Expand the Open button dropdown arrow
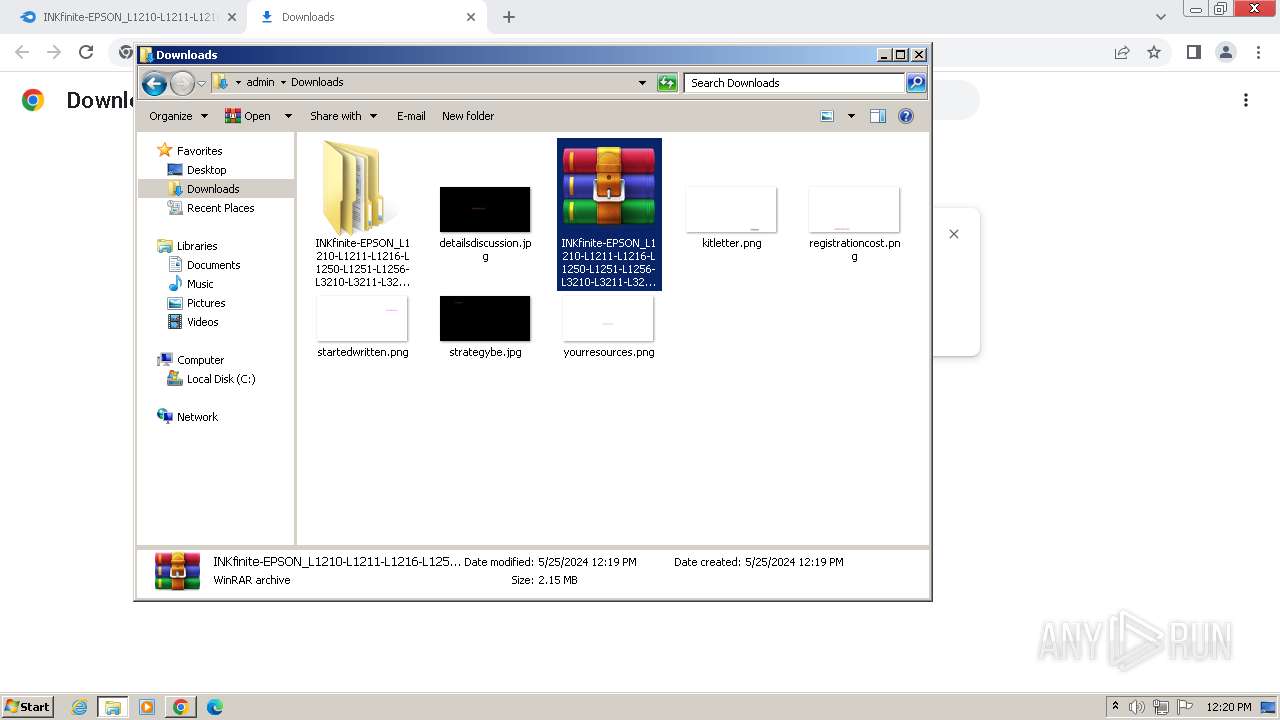The width and height of the screenshot is (1280, 720). 288,116
